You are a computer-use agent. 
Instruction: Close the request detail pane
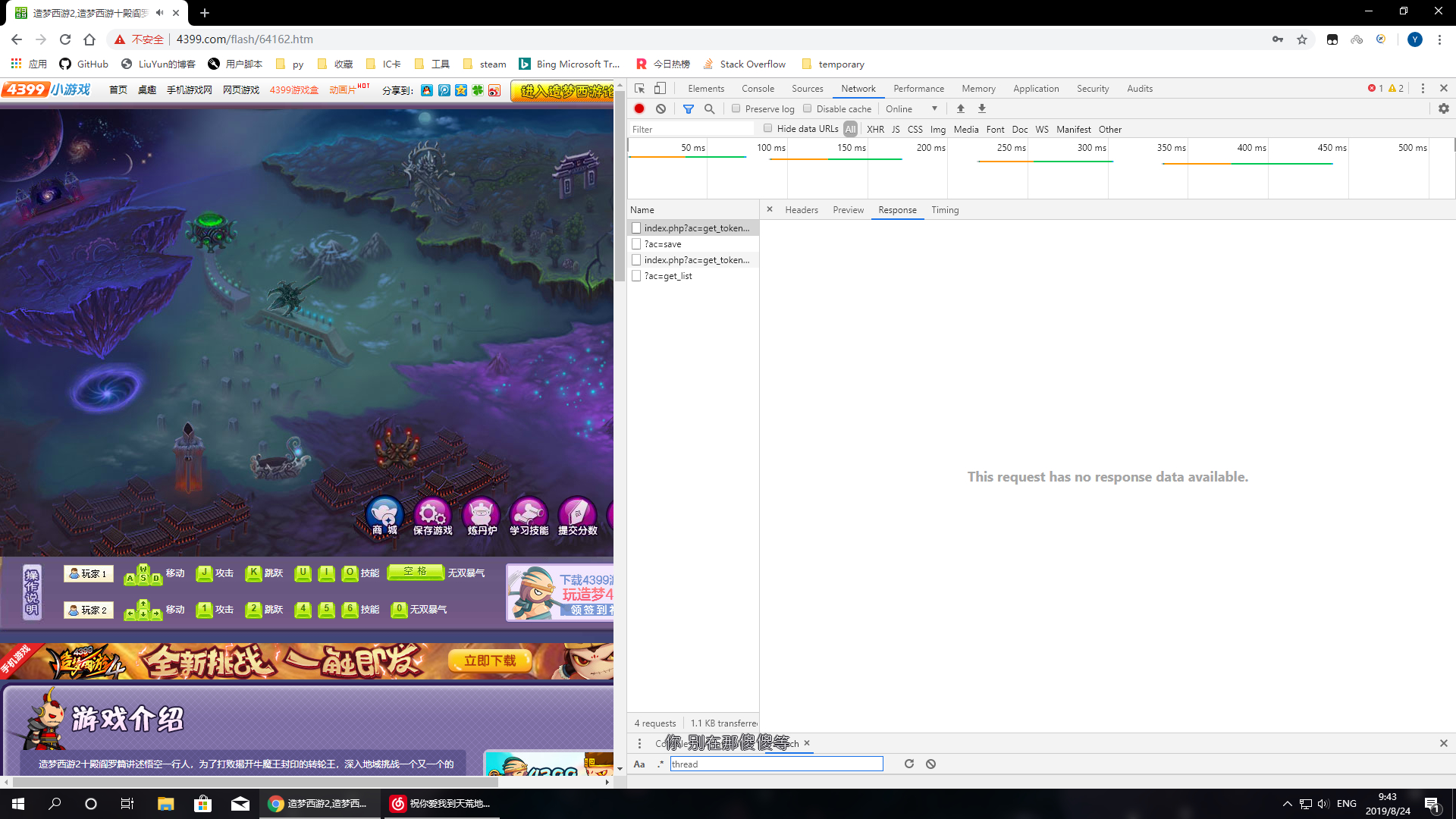770,209
